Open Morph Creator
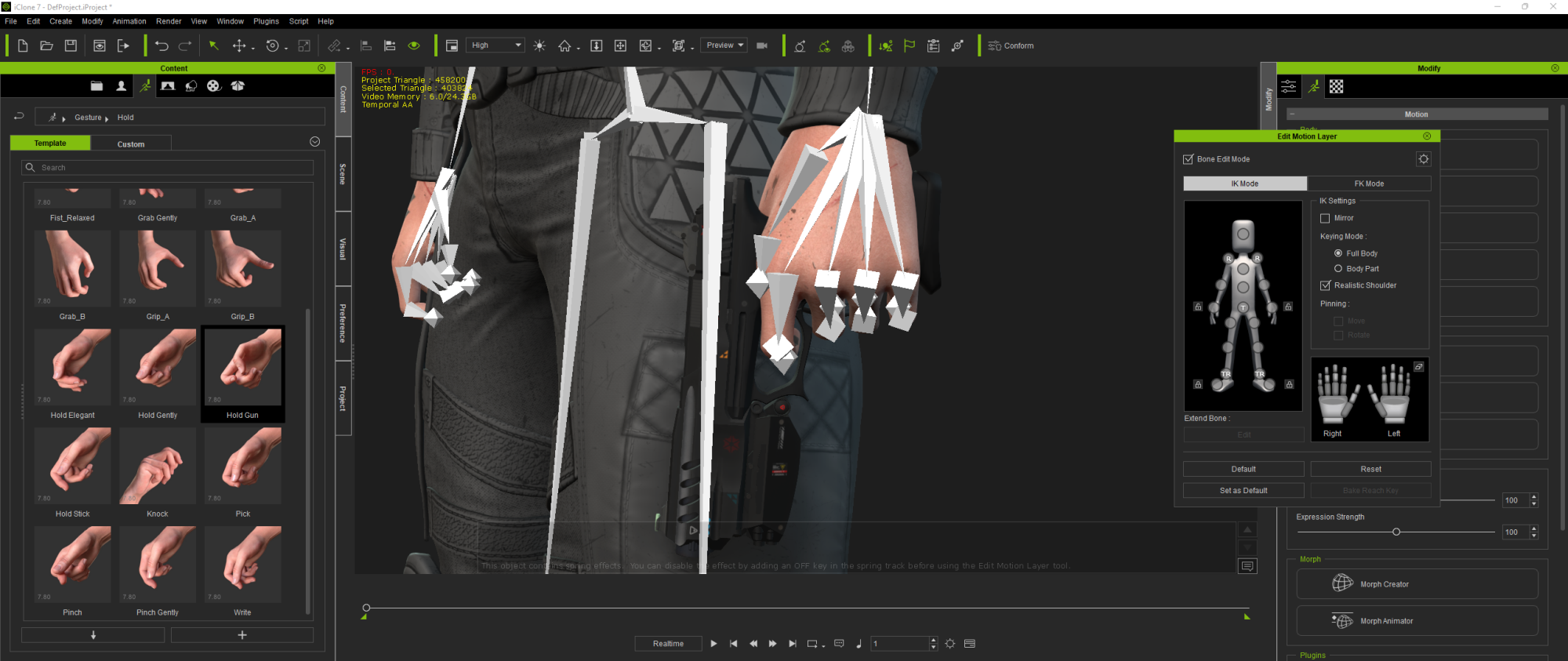The image size is (1568, 661). (1417, 584)
